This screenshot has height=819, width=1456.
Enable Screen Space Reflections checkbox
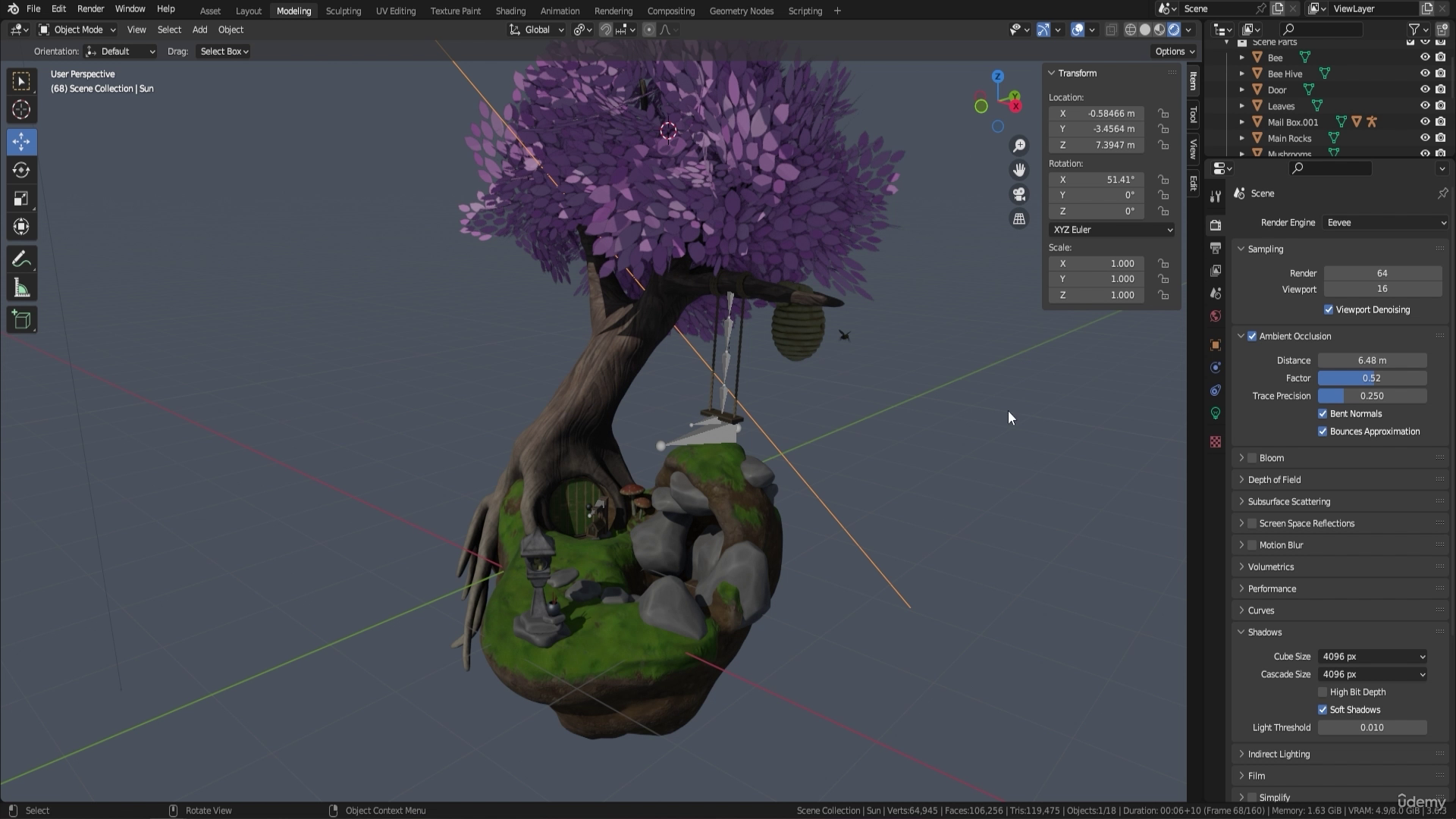click(1252, 523)
